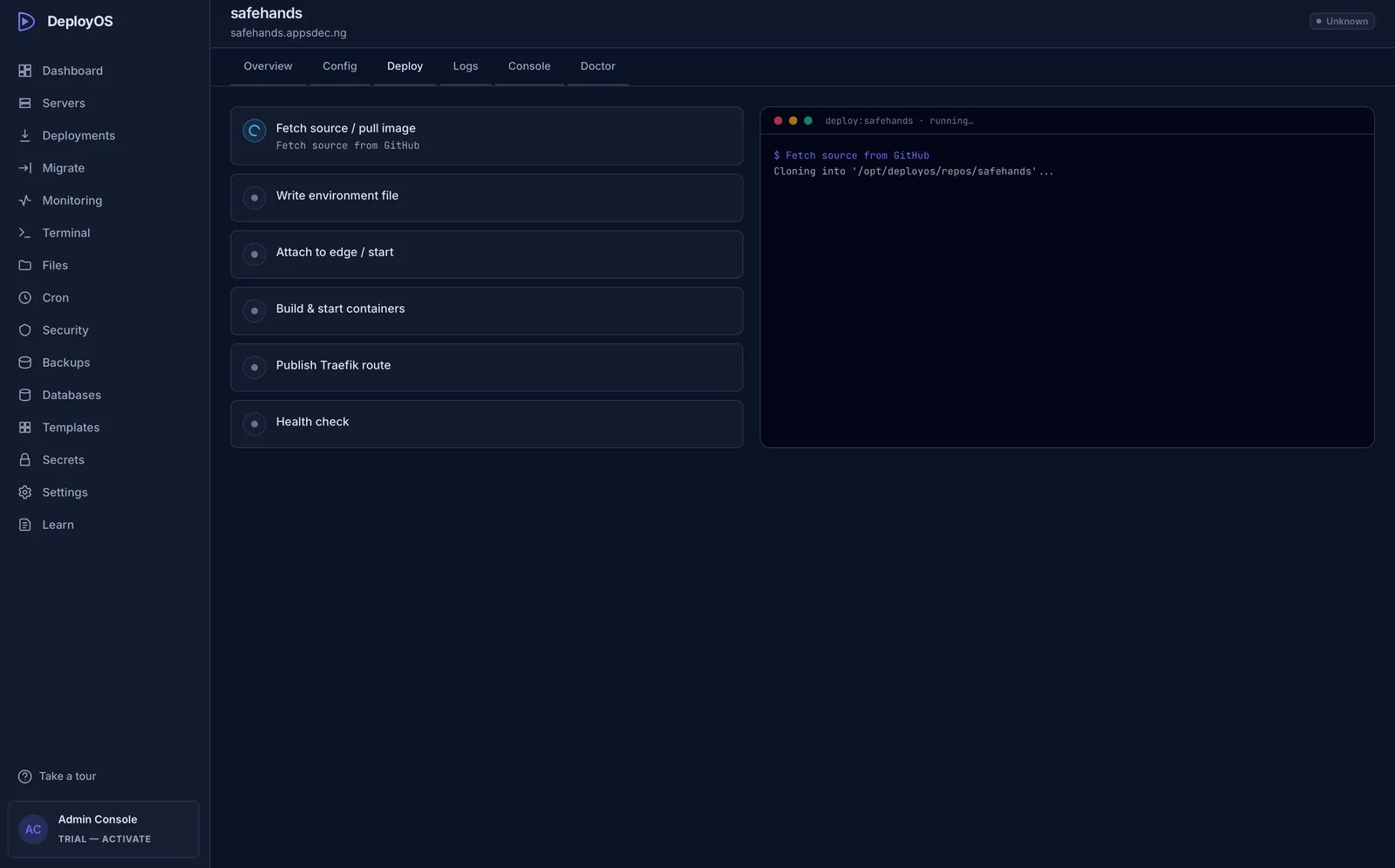1395x868 pixels.
Task: Click the Build & start containers step
Action: point(487,311)
